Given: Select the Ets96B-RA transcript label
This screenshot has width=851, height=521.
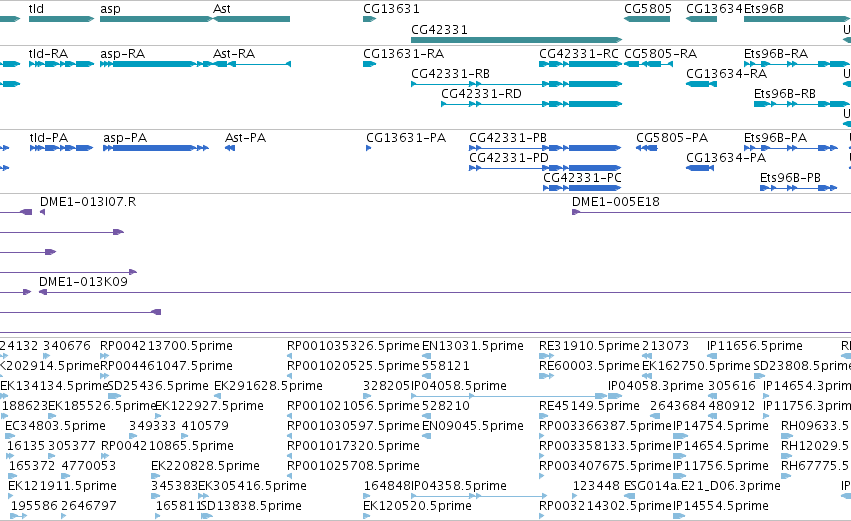Looking at the screenshot, I should (776, 54).
